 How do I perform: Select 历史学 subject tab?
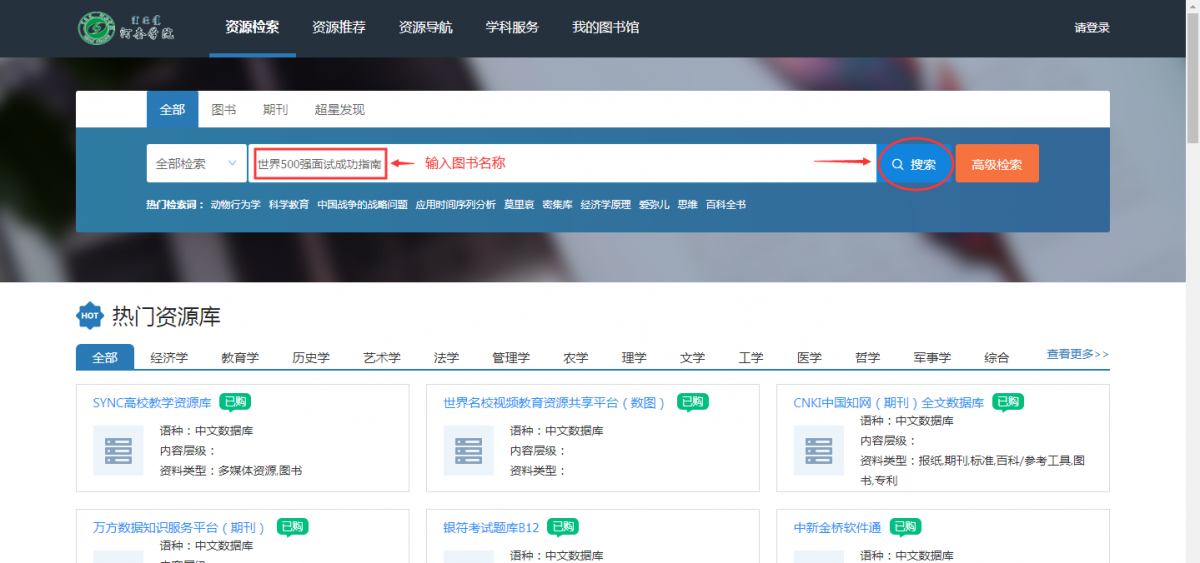coord(311,357)
